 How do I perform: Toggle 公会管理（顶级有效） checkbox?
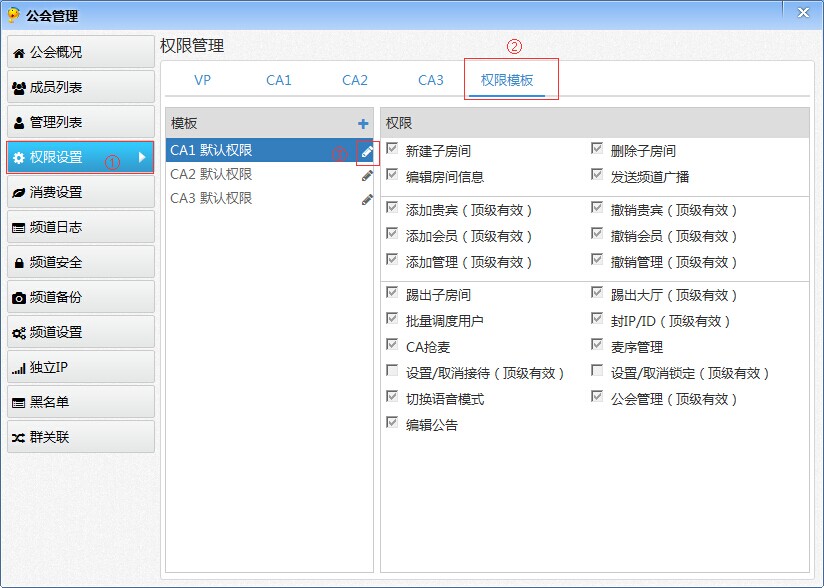(597, 397)
